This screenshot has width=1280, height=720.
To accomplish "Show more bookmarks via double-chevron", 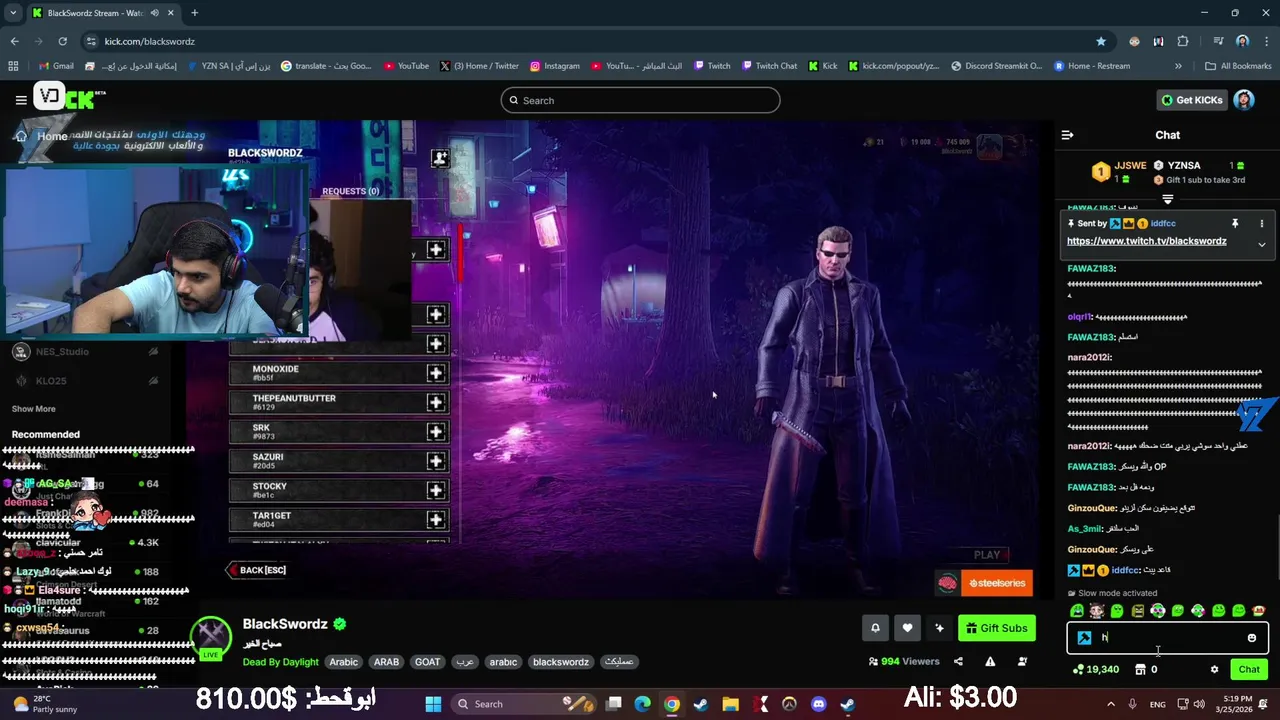I will 1178,66.
